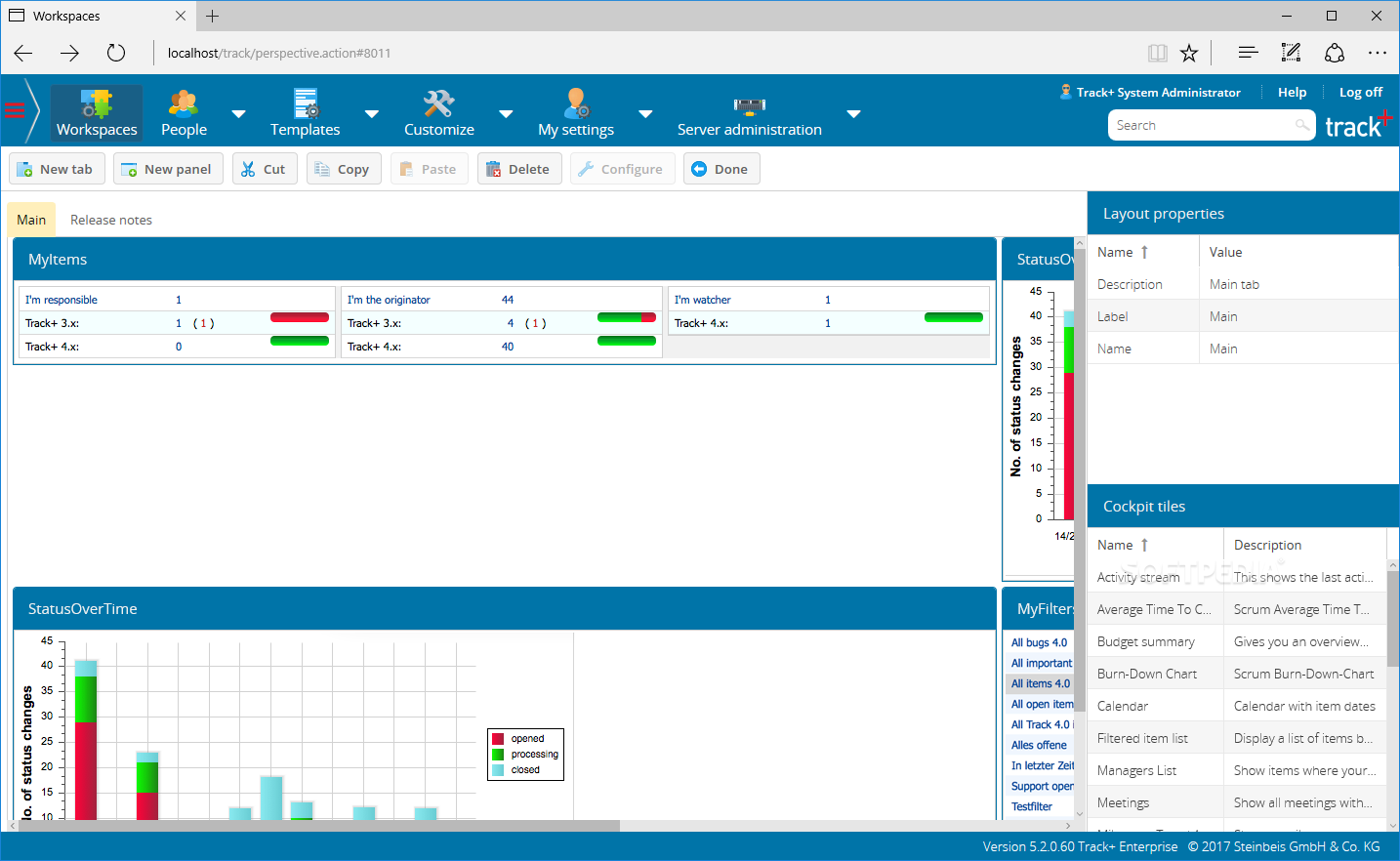1400x861 pixels.
Task: Sort Cockpit tiles by Name column
Action: pyautogui.click(x=1156, y=545)
